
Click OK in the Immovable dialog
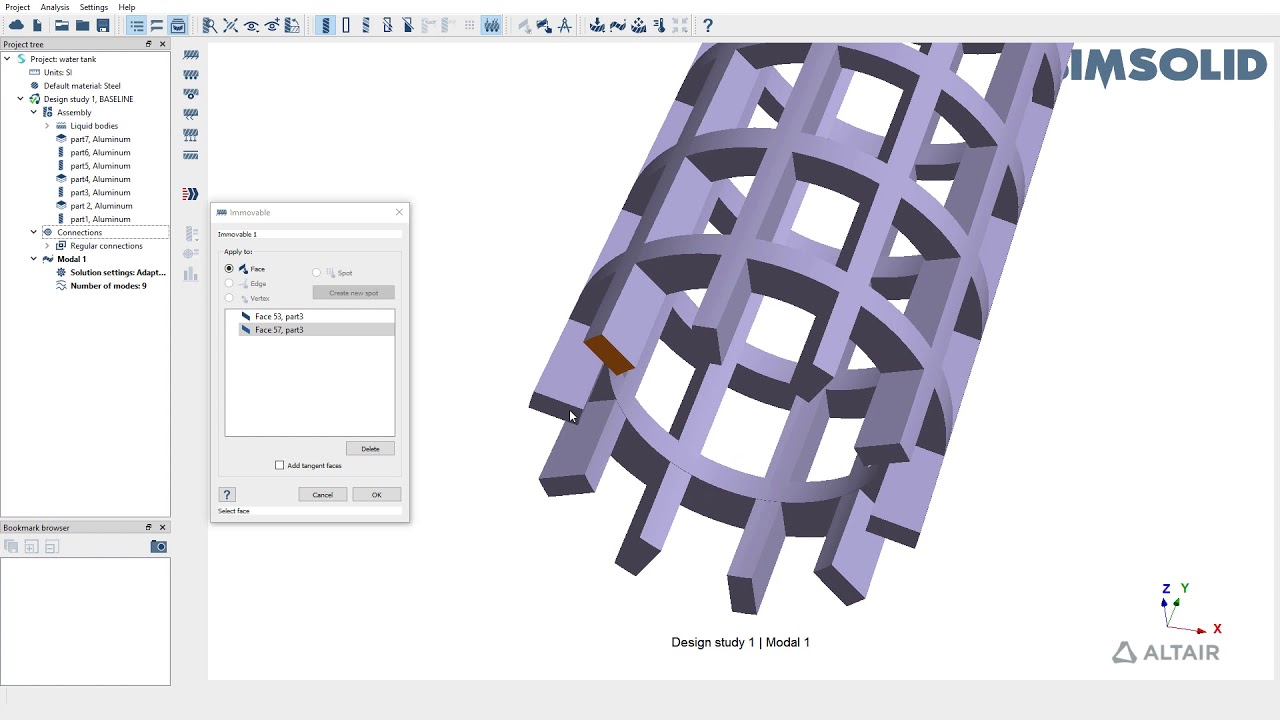[376, 495]
